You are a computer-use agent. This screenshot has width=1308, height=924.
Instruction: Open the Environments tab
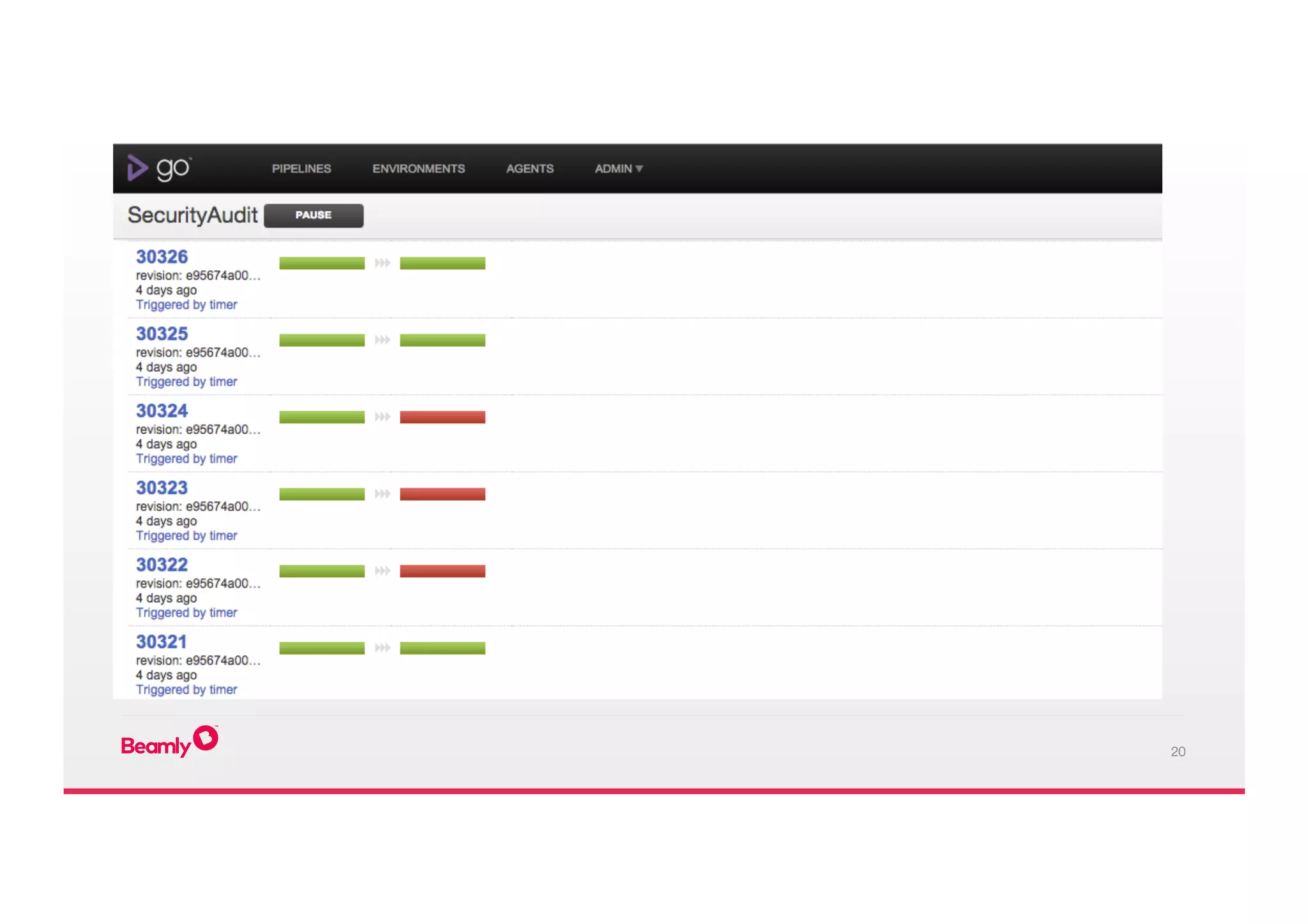tap(418, 169)
